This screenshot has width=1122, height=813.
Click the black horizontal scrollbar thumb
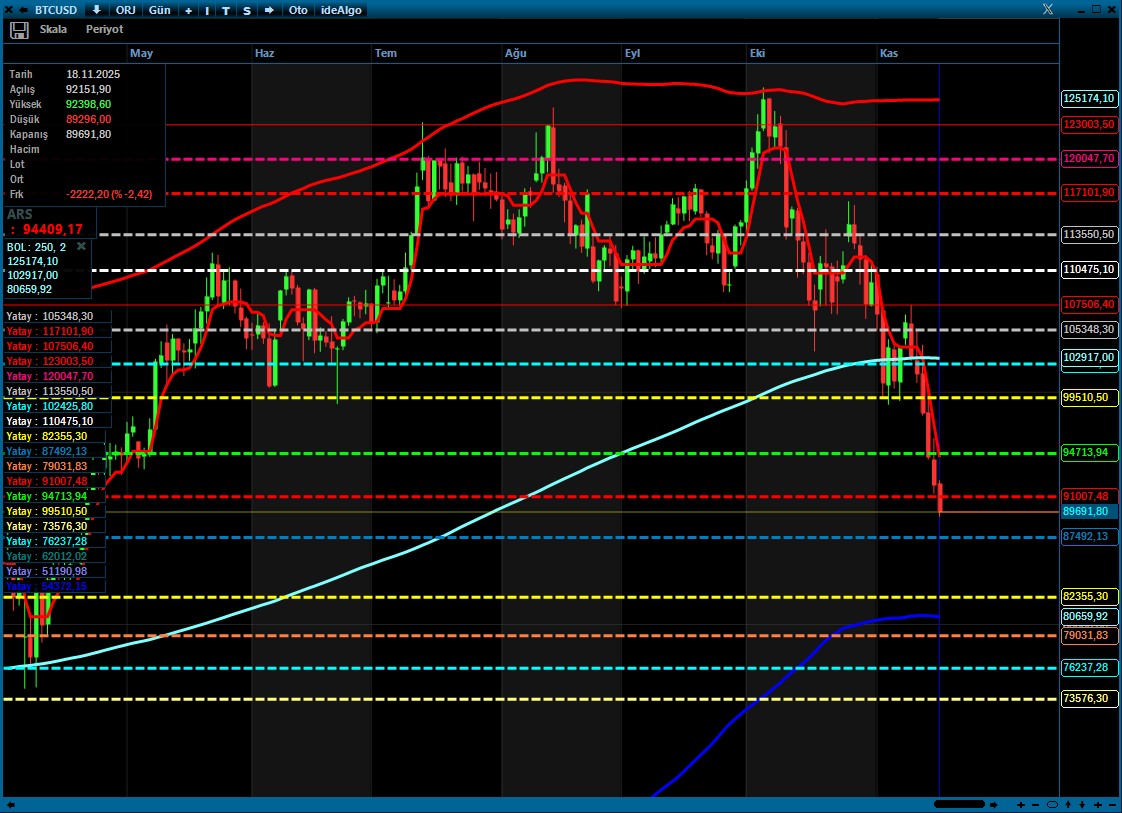(x=960, y=804)
